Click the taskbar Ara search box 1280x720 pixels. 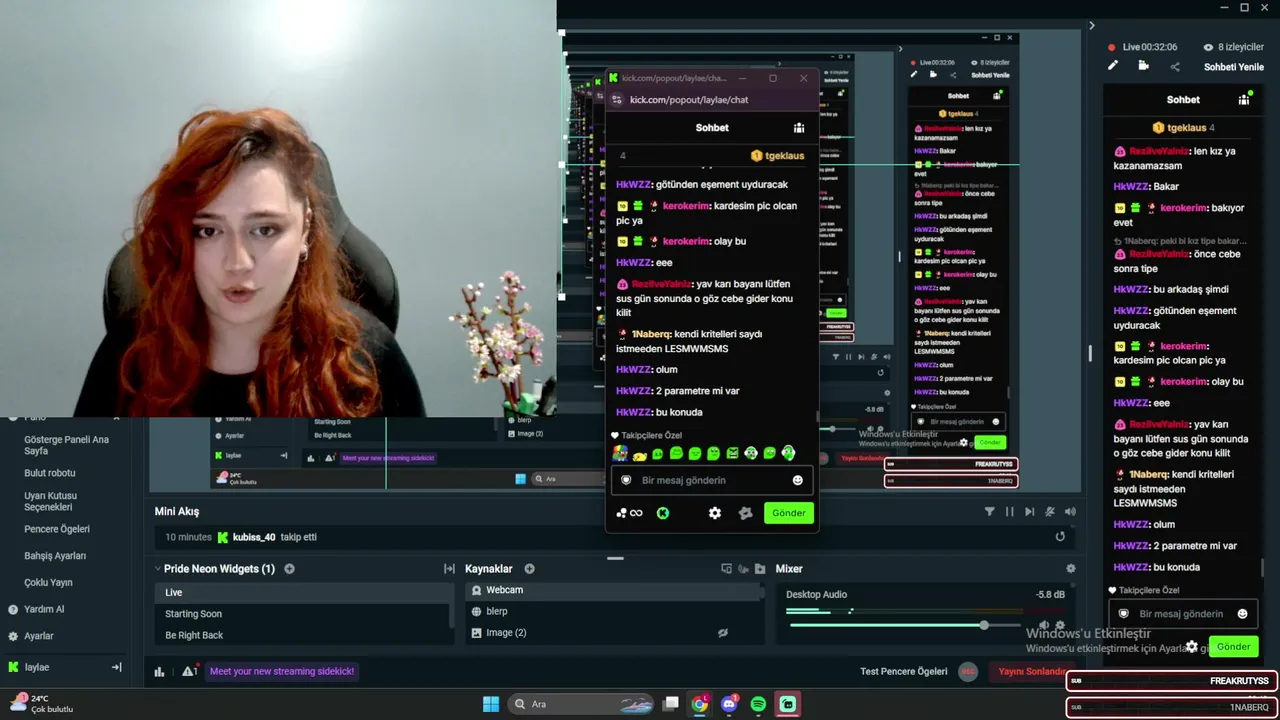[580, 704]
